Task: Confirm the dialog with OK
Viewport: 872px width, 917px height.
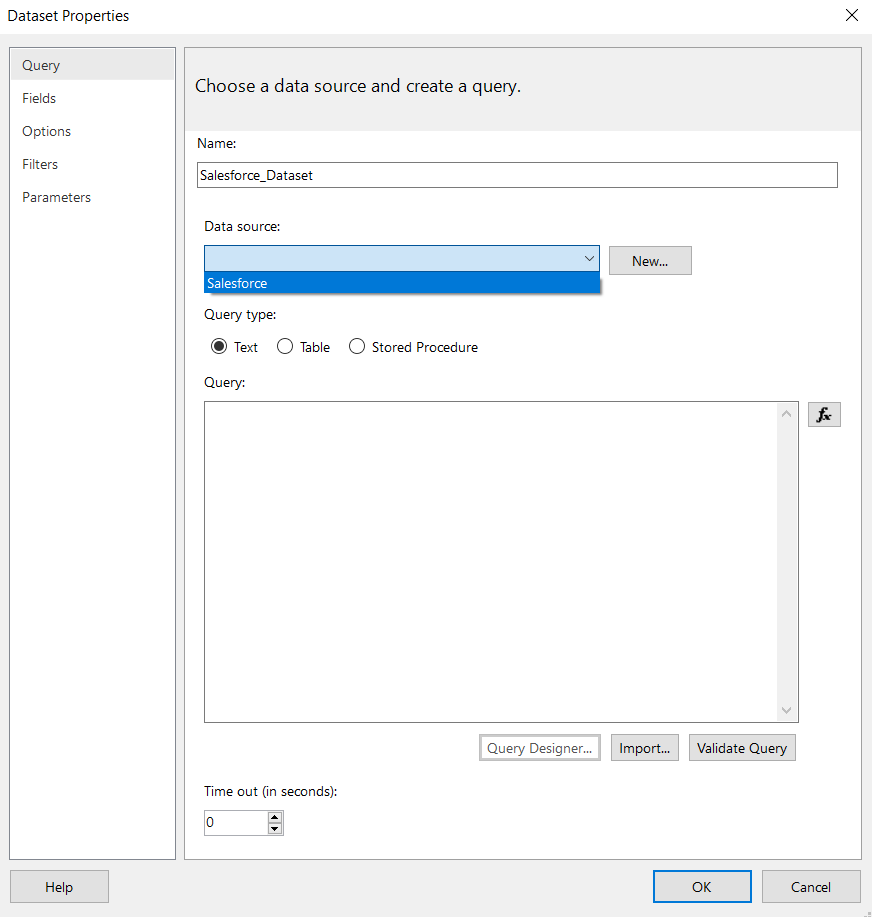Action: 702,887
